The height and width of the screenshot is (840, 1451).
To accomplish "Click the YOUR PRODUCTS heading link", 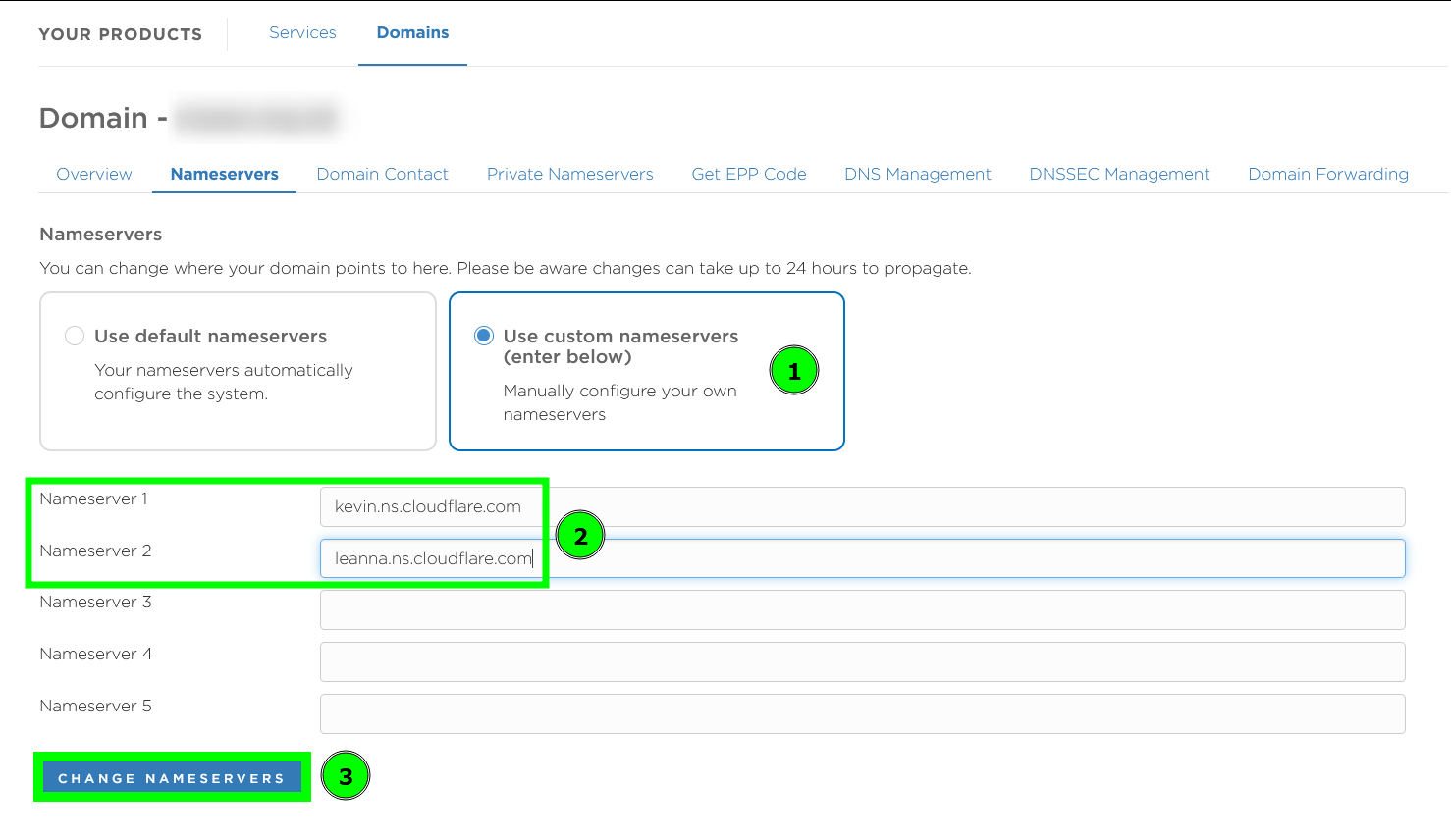I will click(120, 33).
